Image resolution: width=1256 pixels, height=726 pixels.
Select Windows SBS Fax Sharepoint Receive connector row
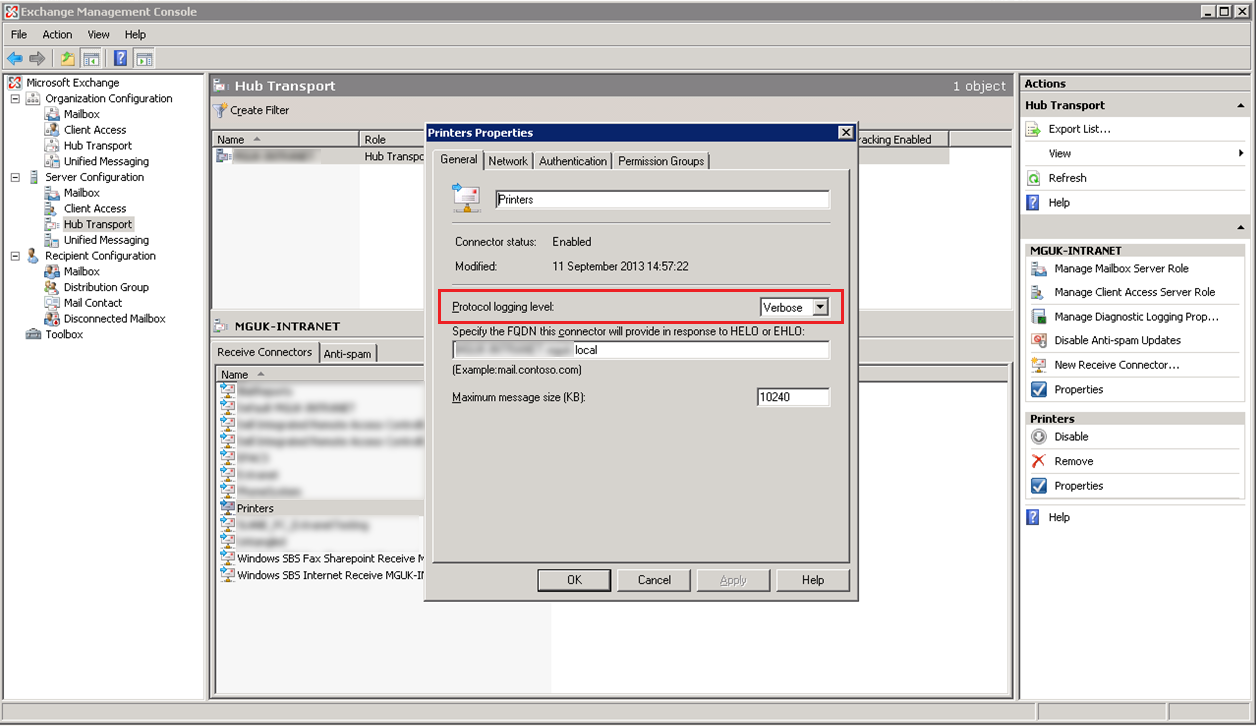point(321,558)
